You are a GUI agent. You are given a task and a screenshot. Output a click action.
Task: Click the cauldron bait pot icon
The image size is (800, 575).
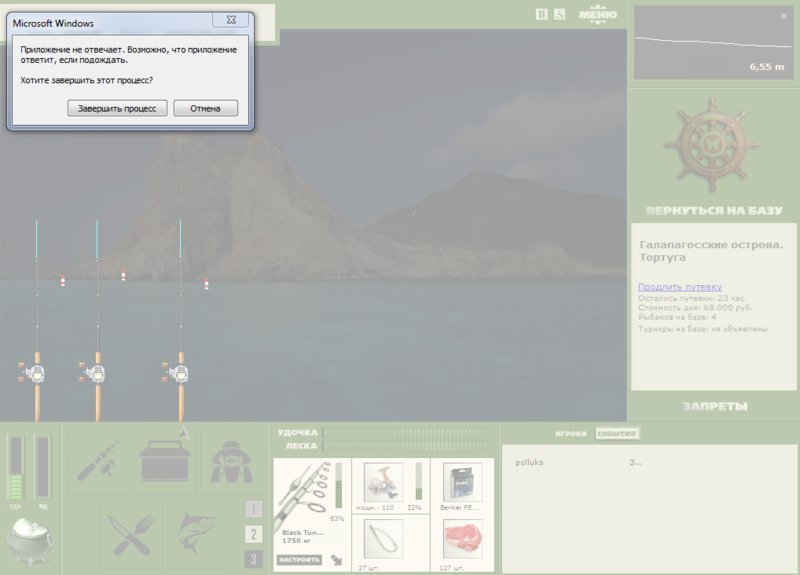coord(29,542)
